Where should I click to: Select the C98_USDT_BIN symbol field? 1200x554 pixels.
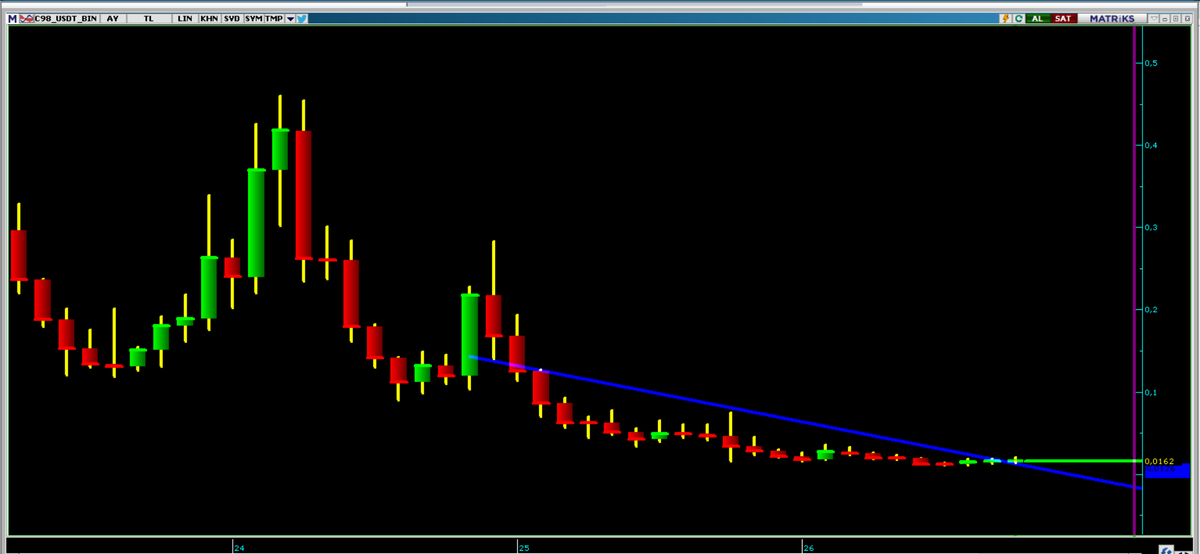click(x=66, y=19)
